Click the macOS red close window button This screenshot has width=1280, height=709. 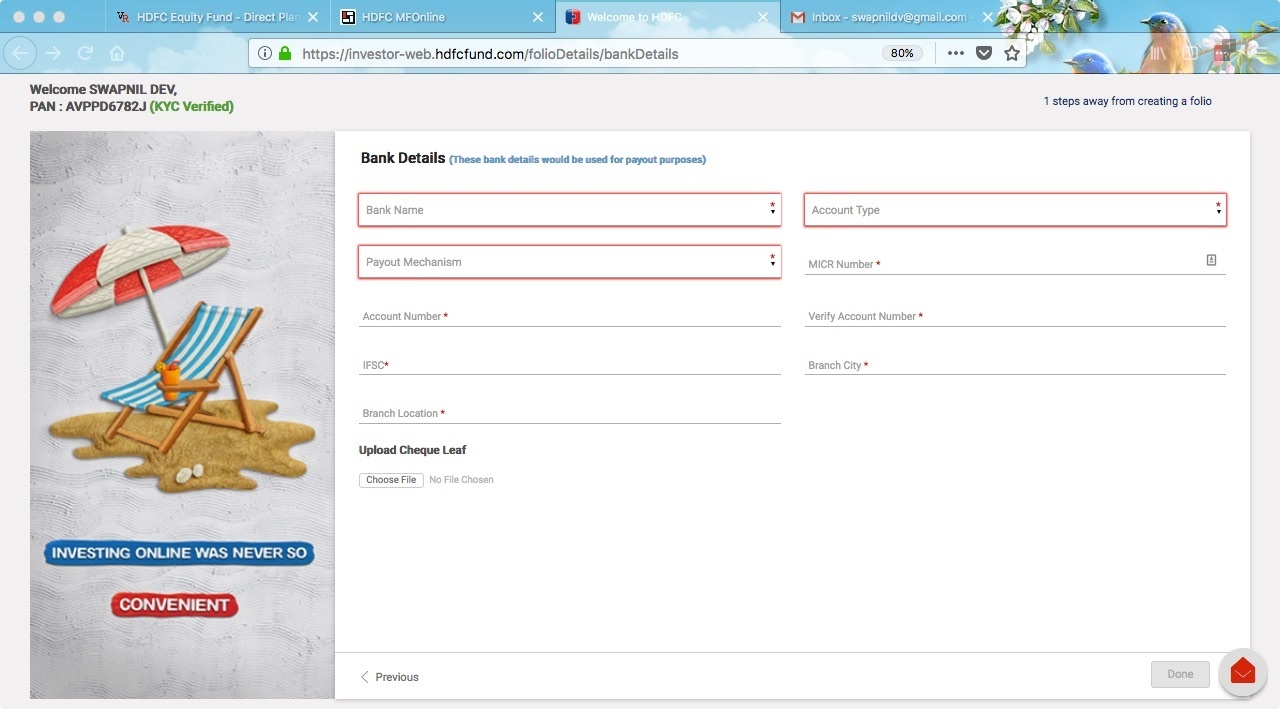(x=19, y=17)
